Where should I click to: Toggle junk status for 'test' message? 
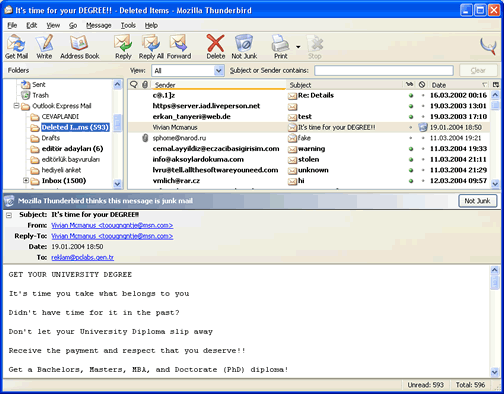(423, 117)
